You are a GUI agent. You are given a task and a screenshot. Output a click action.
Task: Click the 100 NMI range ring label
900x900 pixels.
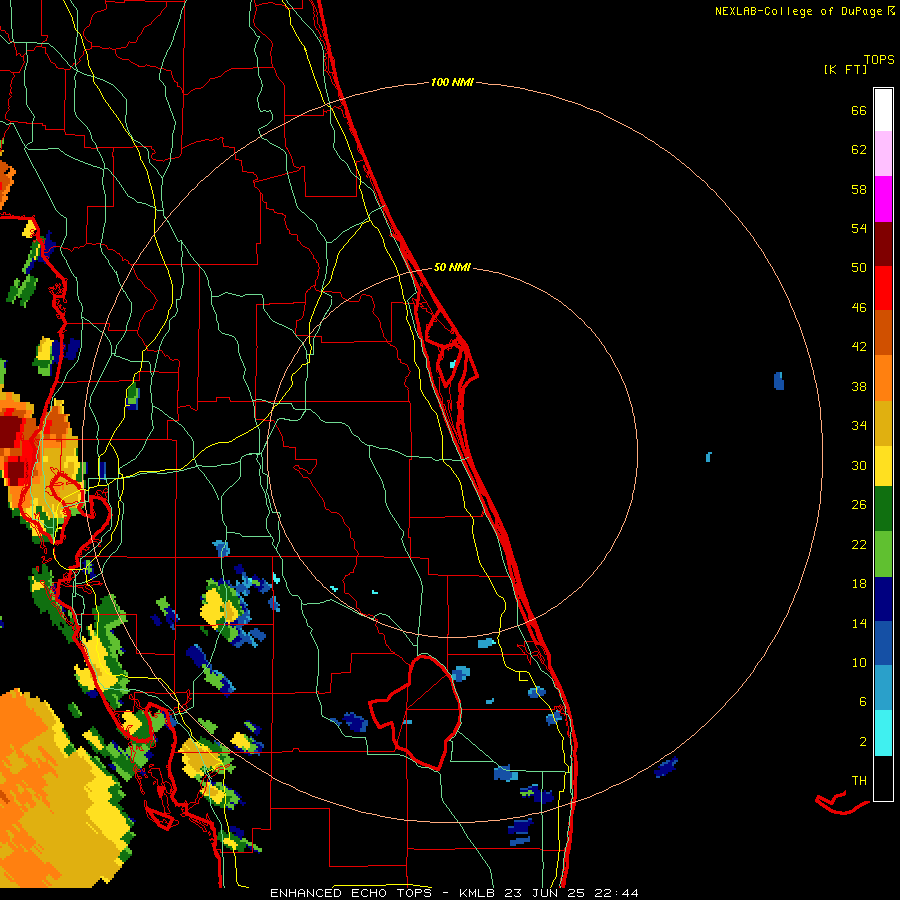[x=452, y=82]
